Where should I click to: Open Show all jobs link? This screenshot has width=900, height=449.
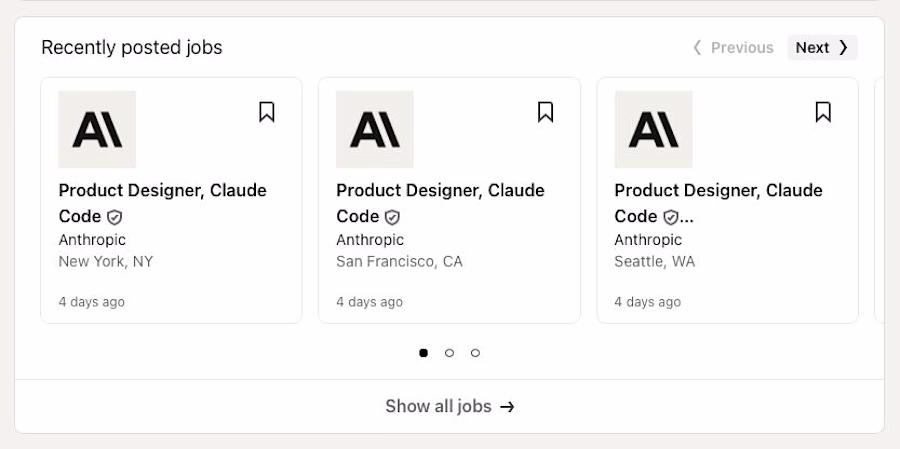tap(450, 406)
